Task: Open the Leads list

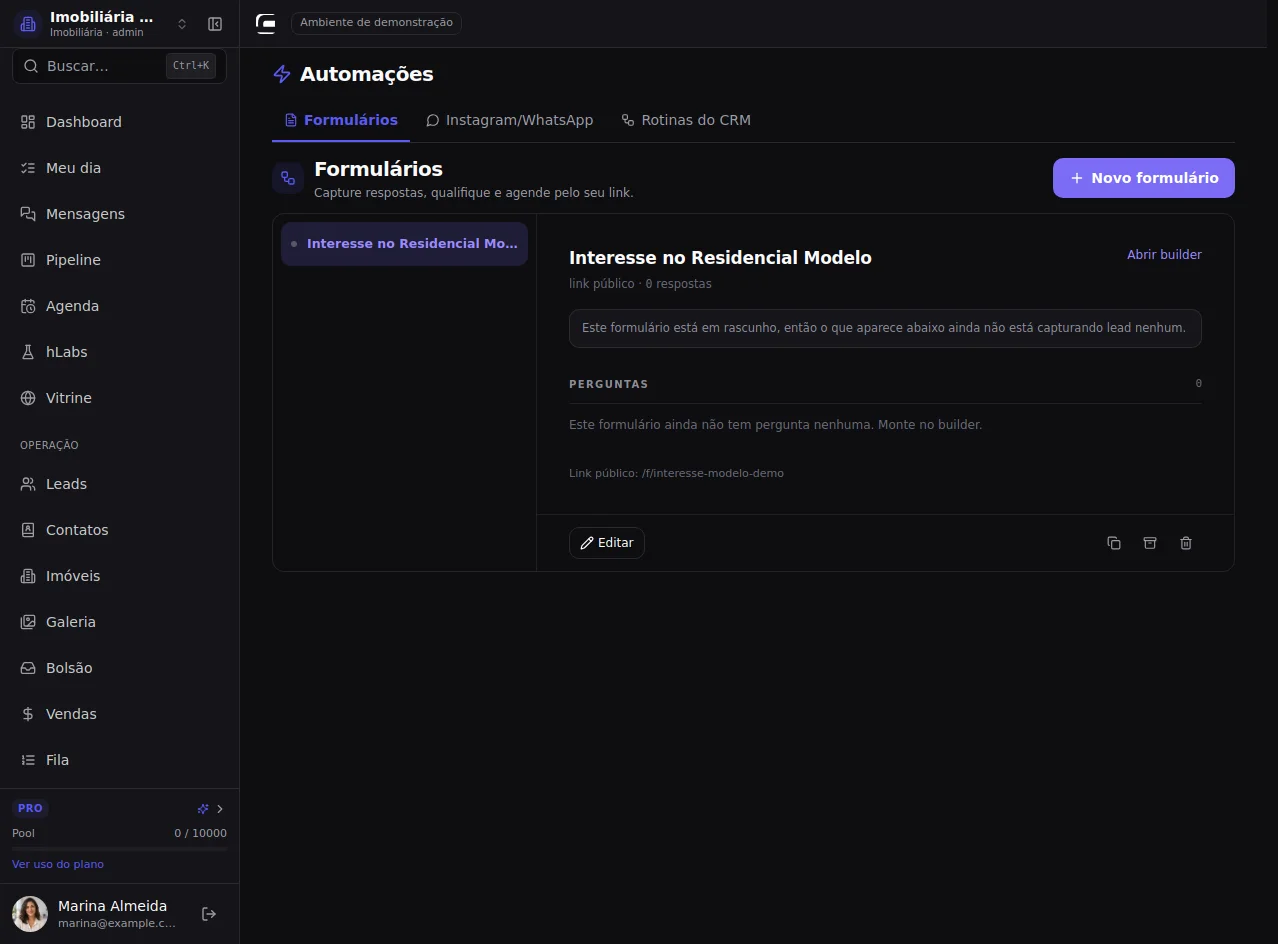Action: click(x=120, y=484)
